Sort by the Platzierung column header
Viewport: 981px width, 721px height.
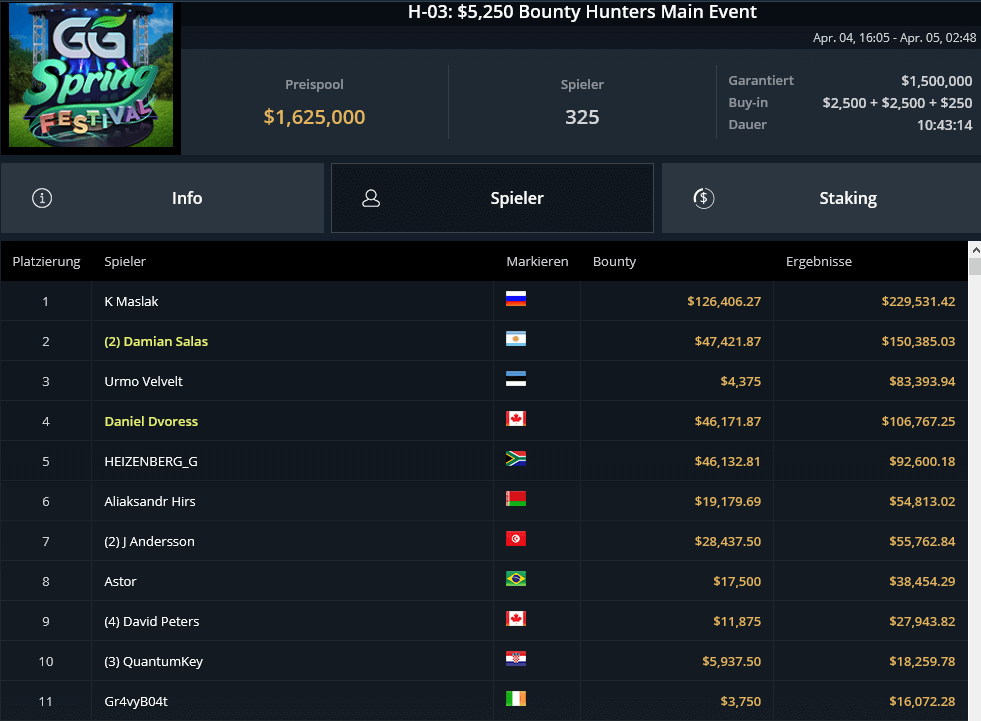coord(46,262)
